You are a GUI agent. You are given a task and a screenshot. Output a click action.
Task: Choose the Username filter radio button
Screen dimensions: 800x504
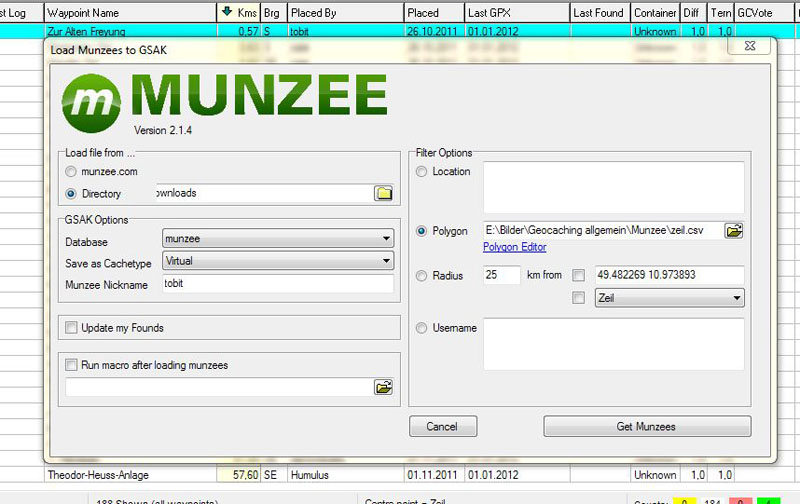tap(421, 328)
